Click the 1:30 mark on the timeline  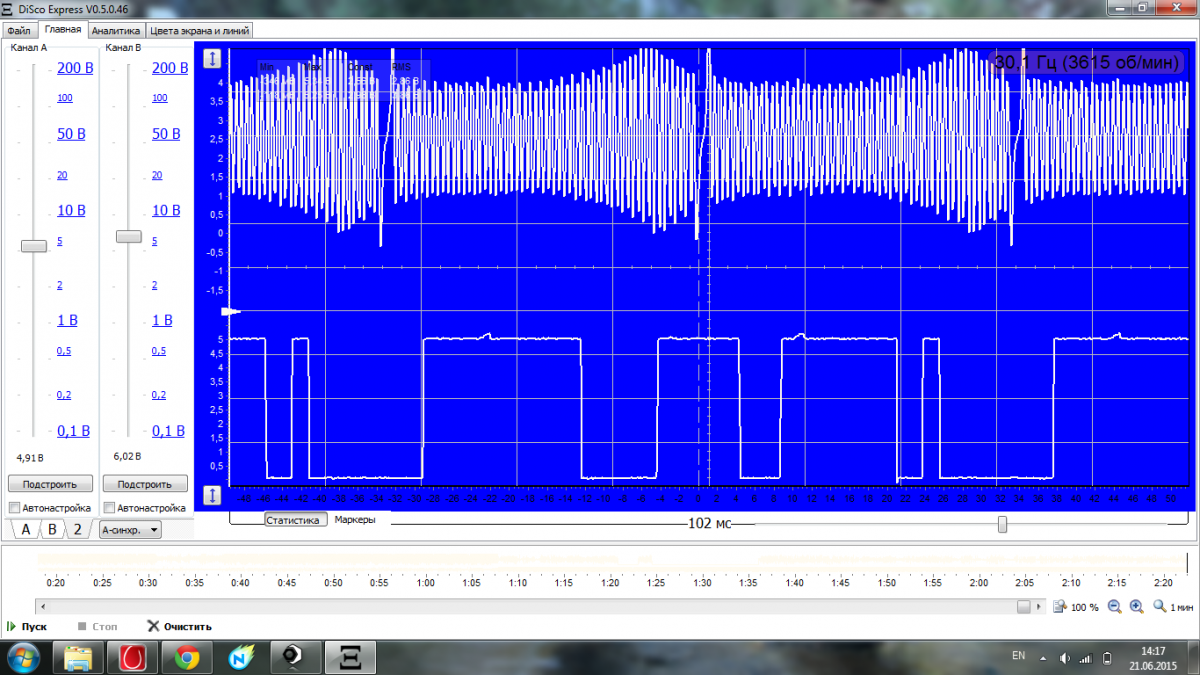703,582
